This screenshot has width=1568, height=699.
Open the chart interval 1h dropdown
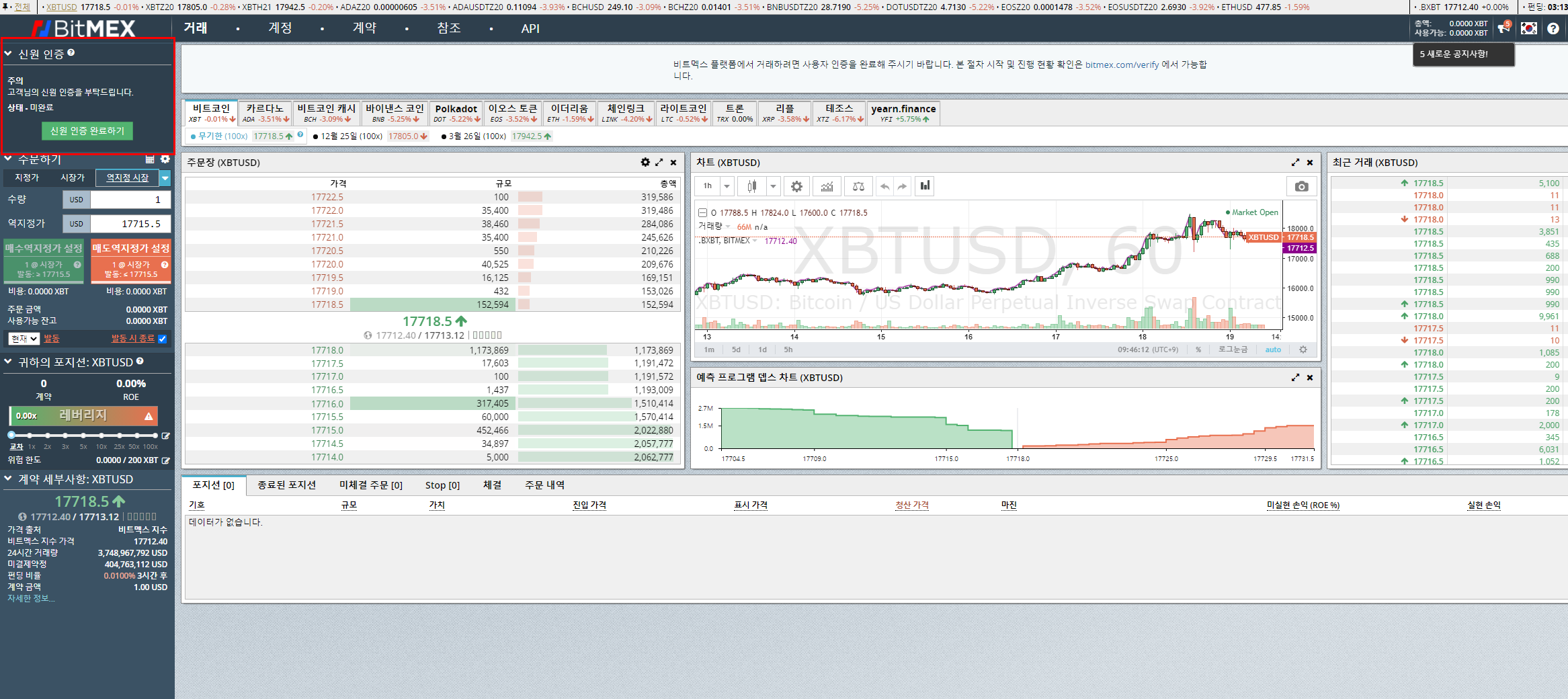[727, 186]
